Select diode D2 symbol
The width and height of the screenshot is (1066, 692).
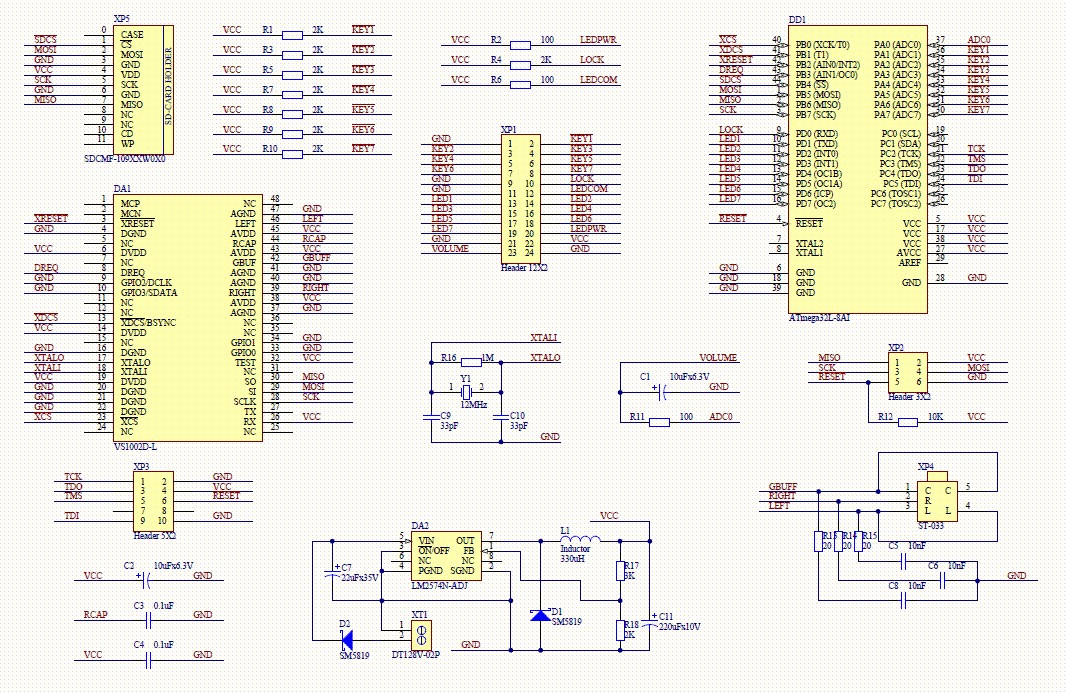(x=346, y=640)
